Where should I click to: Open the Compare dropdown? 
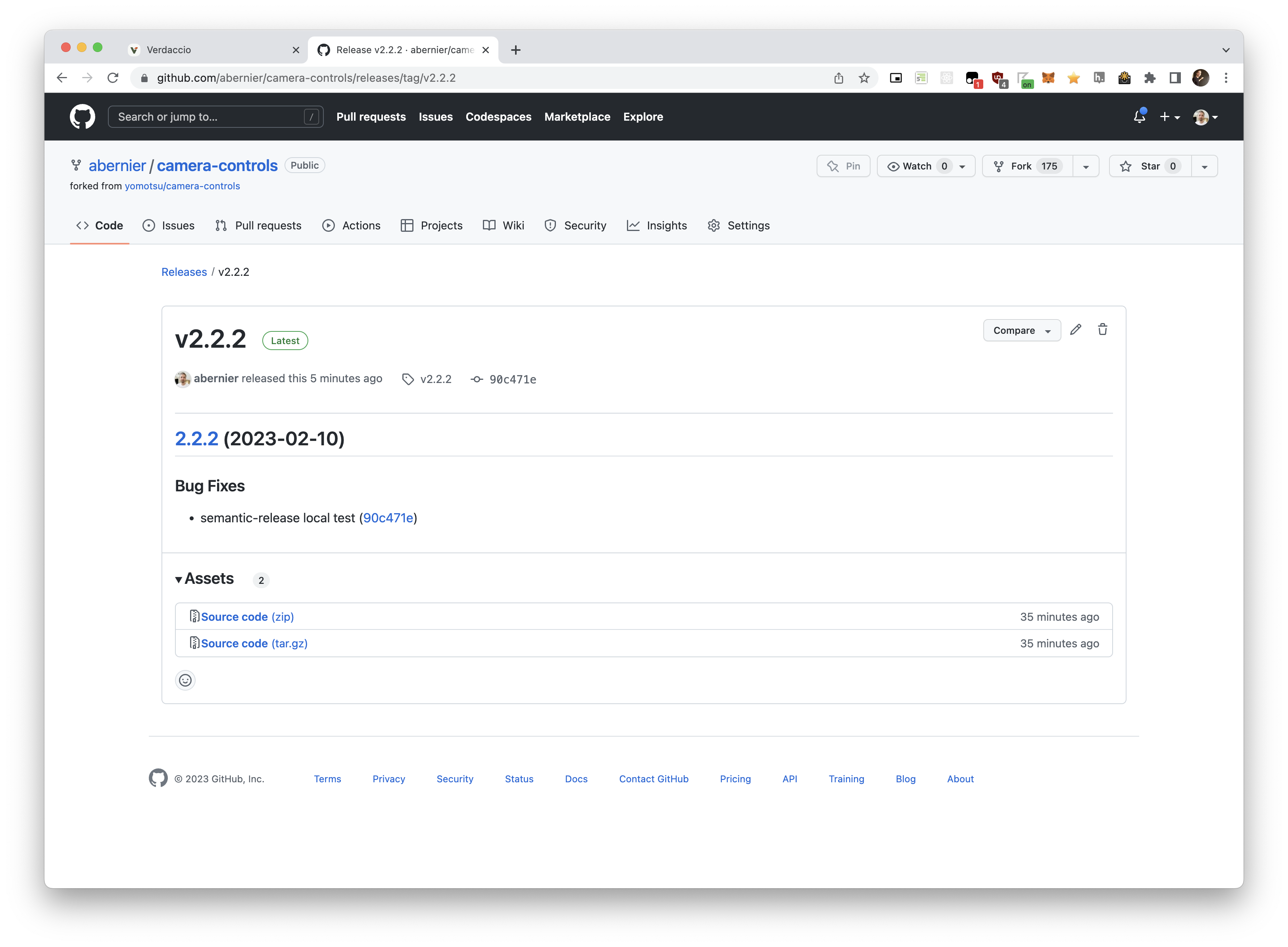[x=1022, y=330]
